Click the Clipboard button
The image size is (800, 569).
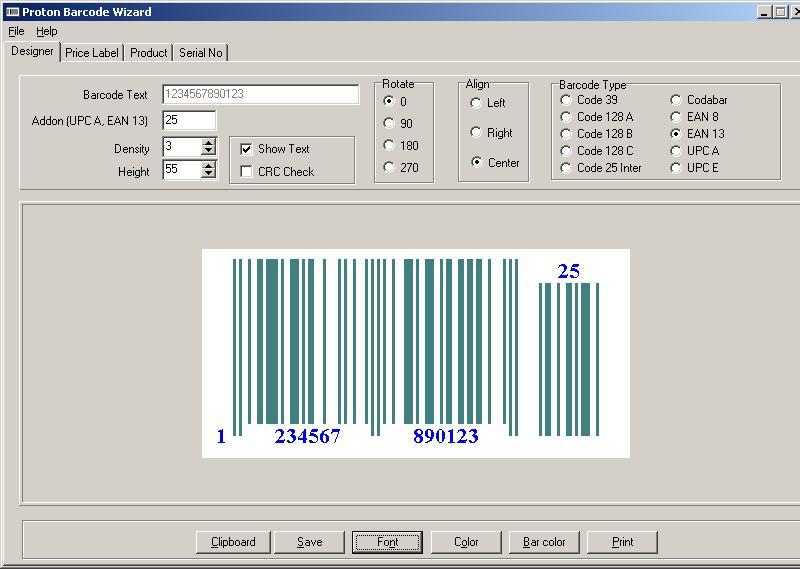click(233, 542)
